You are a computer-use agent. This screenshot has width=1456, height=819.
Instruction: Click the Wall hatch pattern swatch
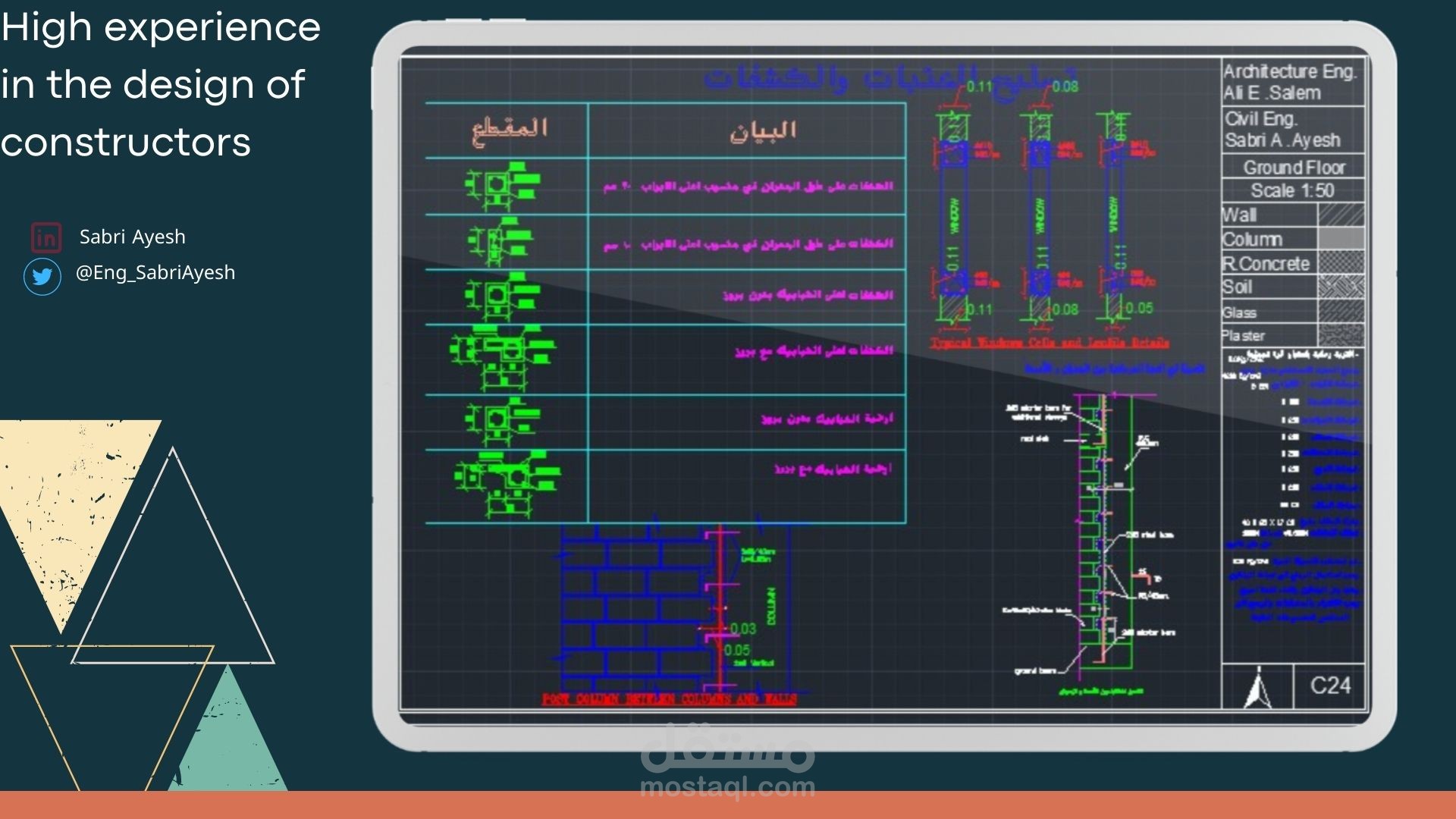coord(1341,215)
